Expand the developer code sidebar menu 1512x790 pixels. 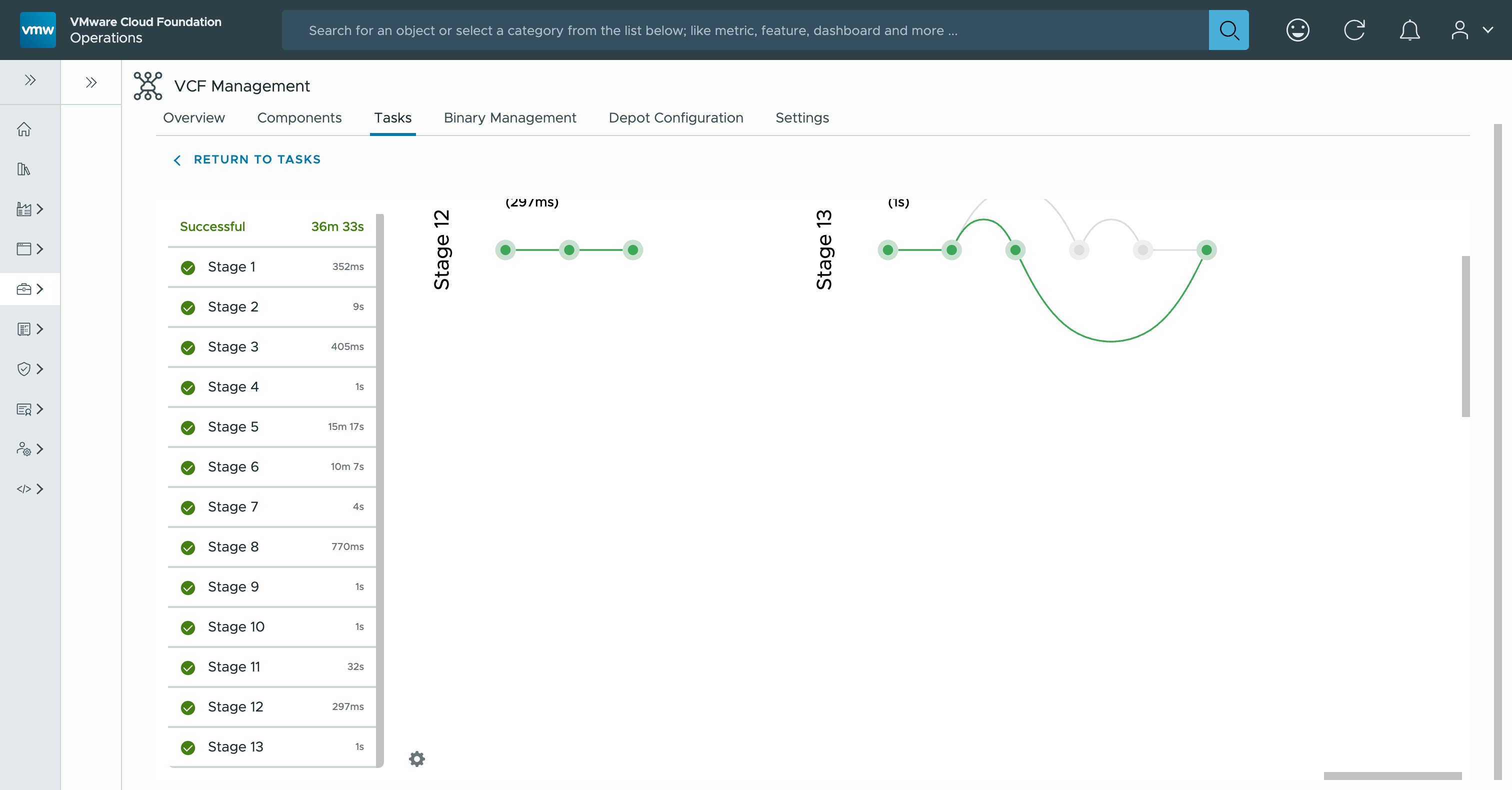30,489
